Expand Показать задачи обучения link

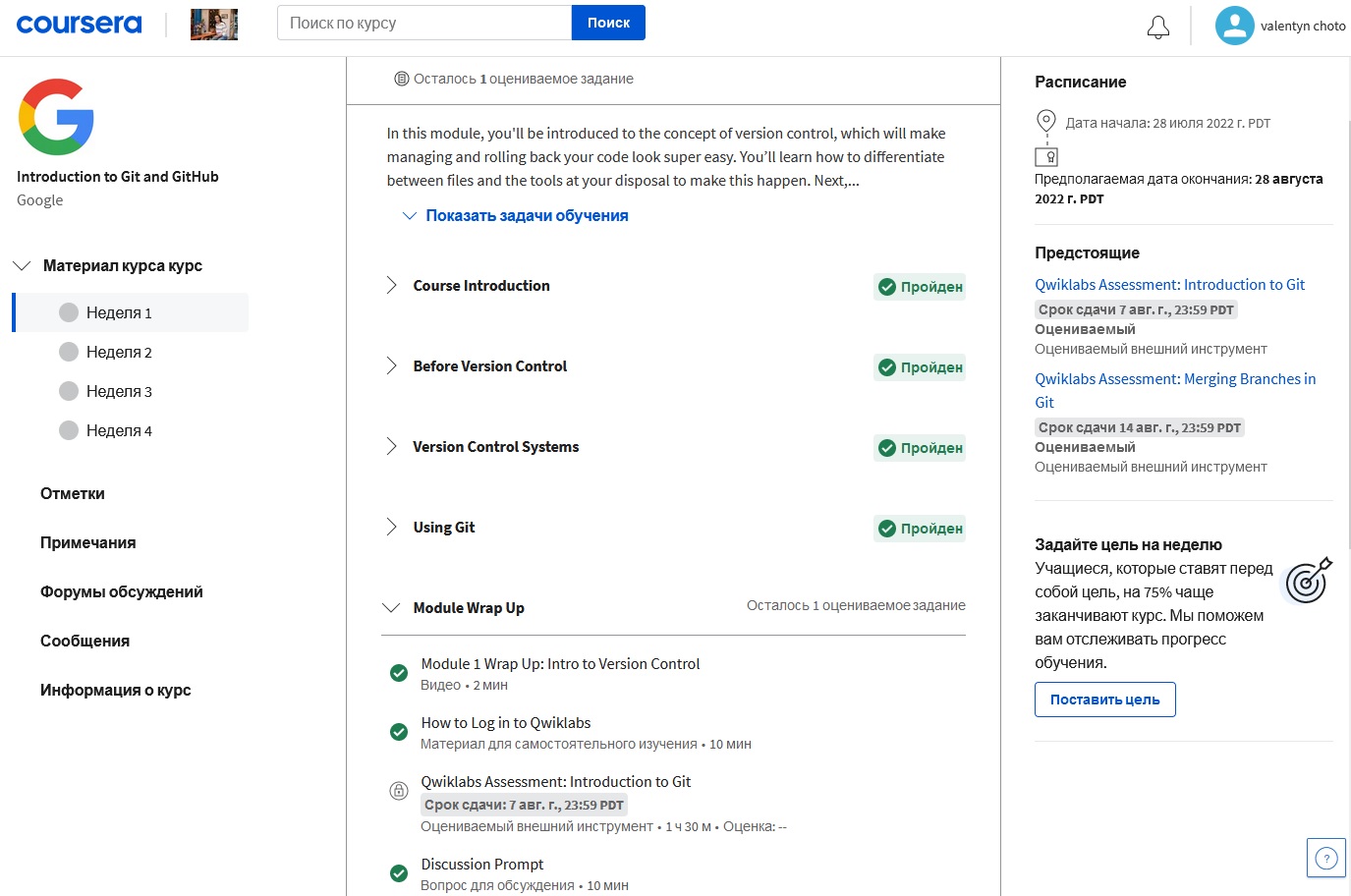(515, 215)
